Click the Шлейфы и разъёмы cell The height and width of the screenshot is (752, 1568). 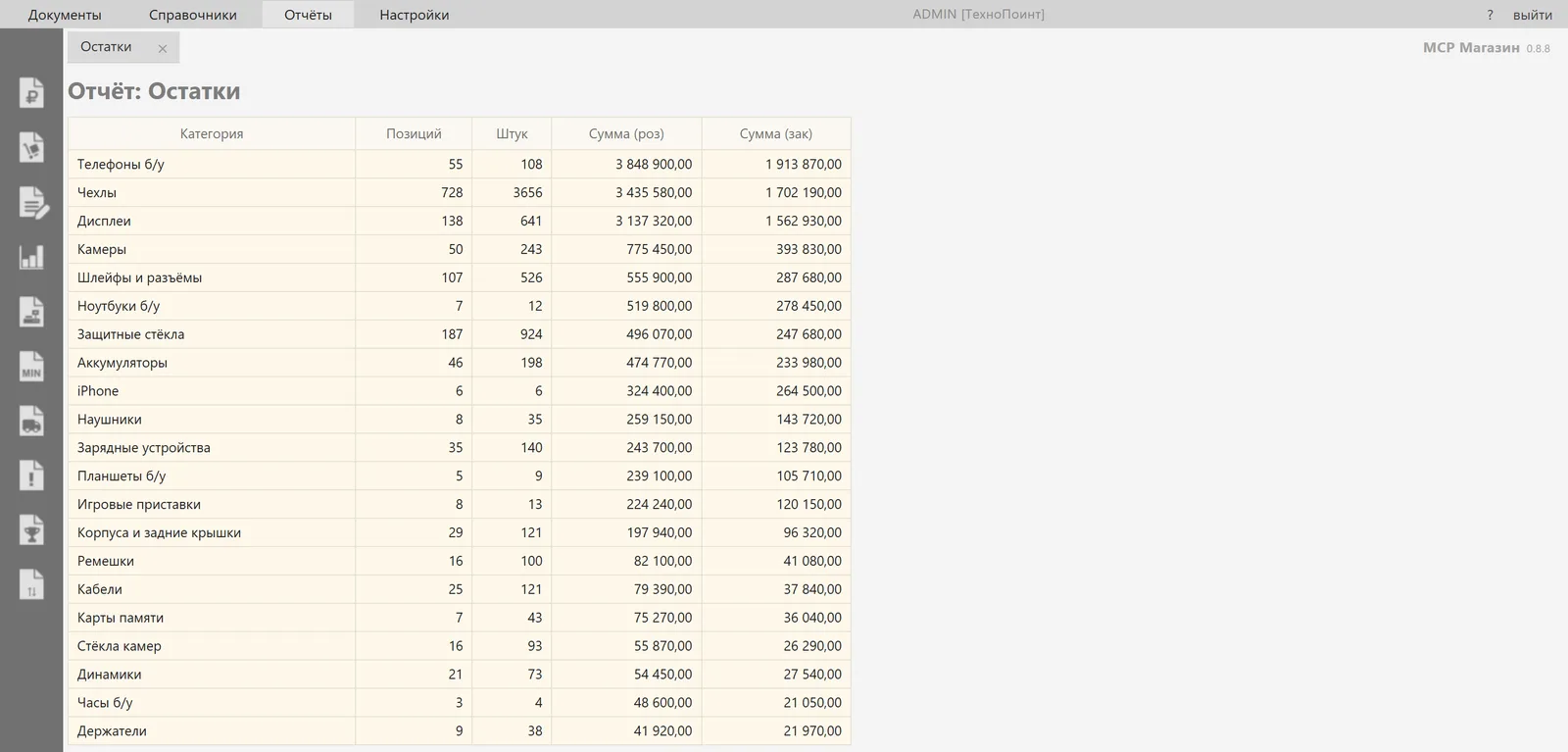[212, 277]
